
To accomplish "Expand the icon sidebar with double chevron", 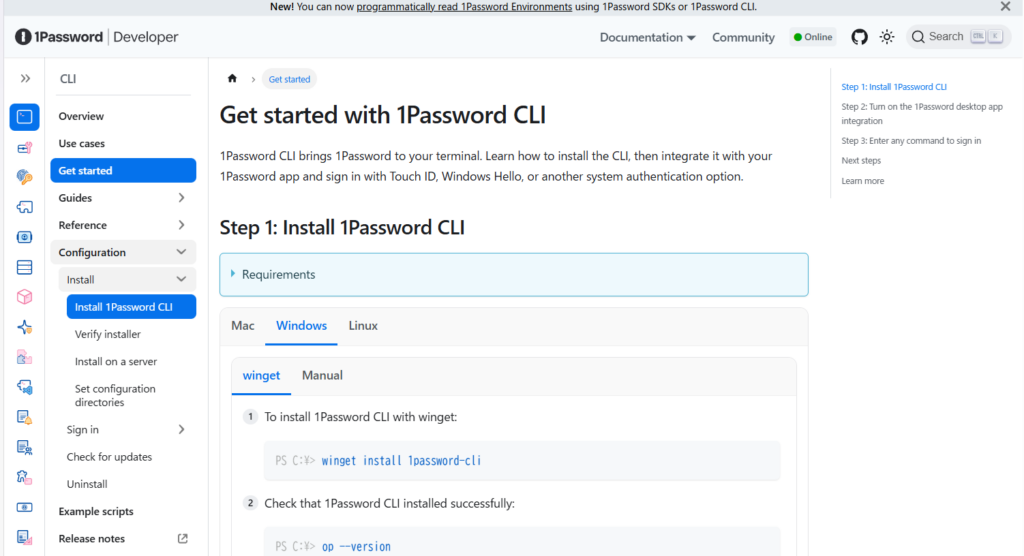I will [x=25, y=78].
